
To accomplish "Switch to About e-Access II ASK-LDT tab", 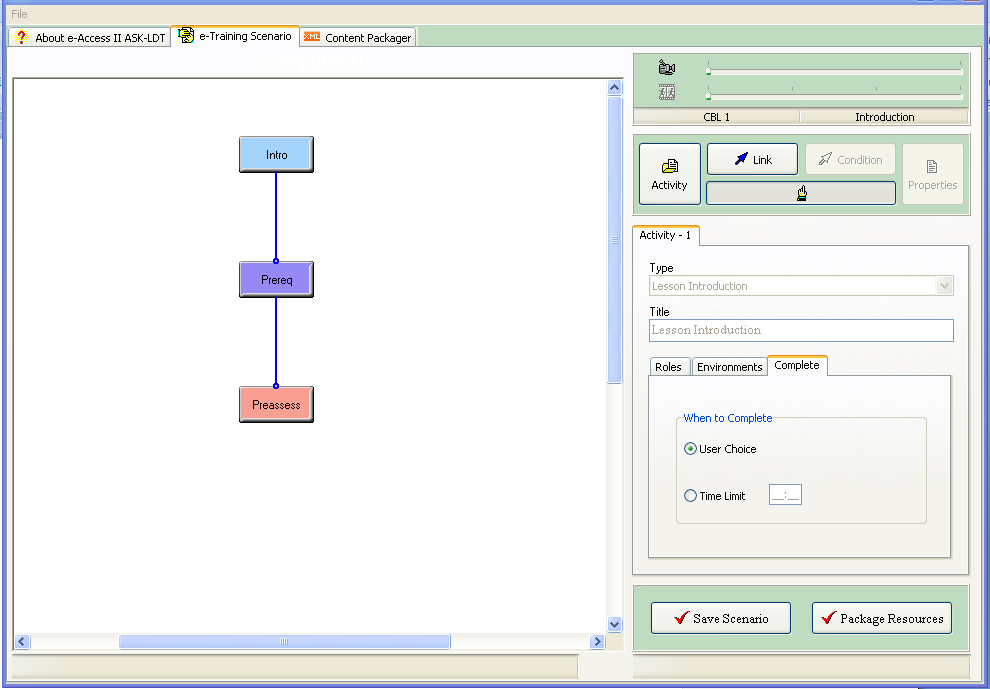I will [89, 37].
